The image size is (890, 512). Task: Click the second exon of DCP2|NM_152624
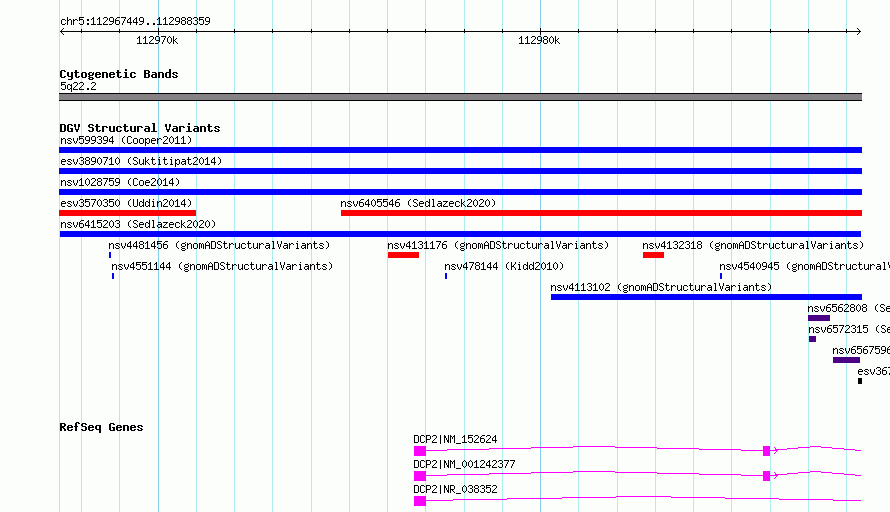tap(766, 451)
